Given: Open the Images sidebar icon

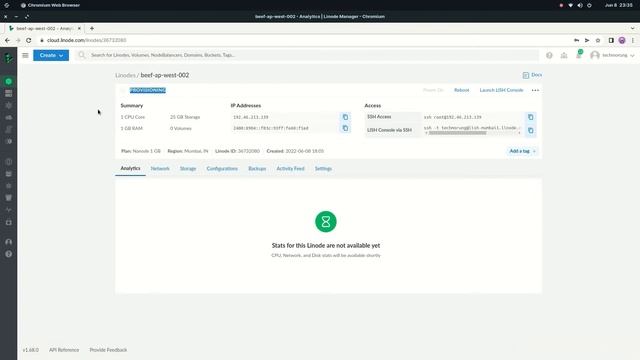Looking at the screenshot, I should coord(9,141).
